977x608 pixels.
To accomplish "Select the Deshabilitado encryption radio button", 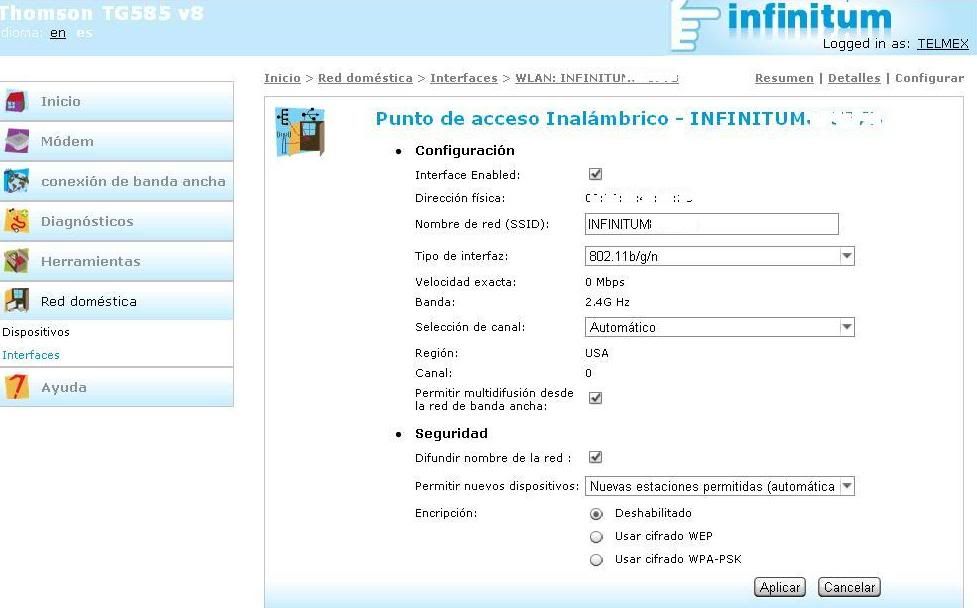I will [x=596, y=514].
